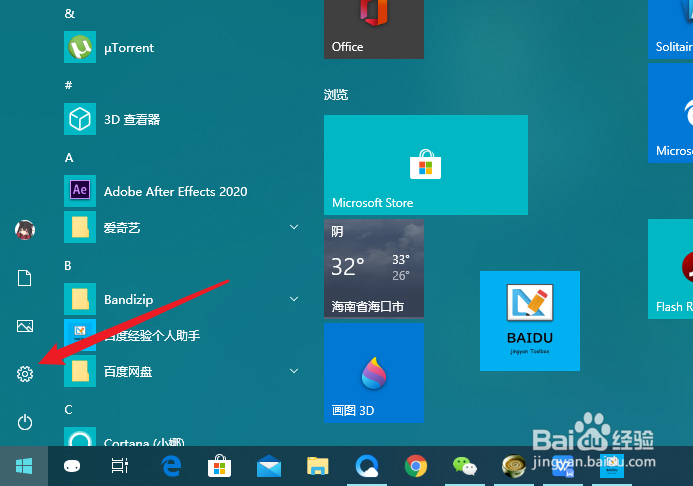Launch µTorrent from the app list

pyautogui.click(x=181, y=47)
